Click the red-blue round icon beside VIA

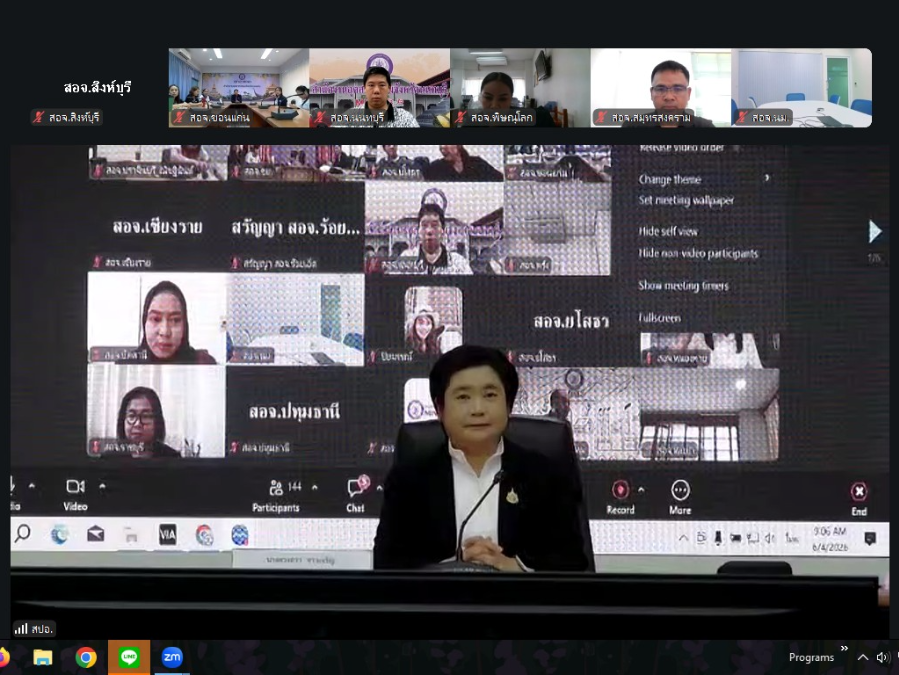tap(204, 535)
